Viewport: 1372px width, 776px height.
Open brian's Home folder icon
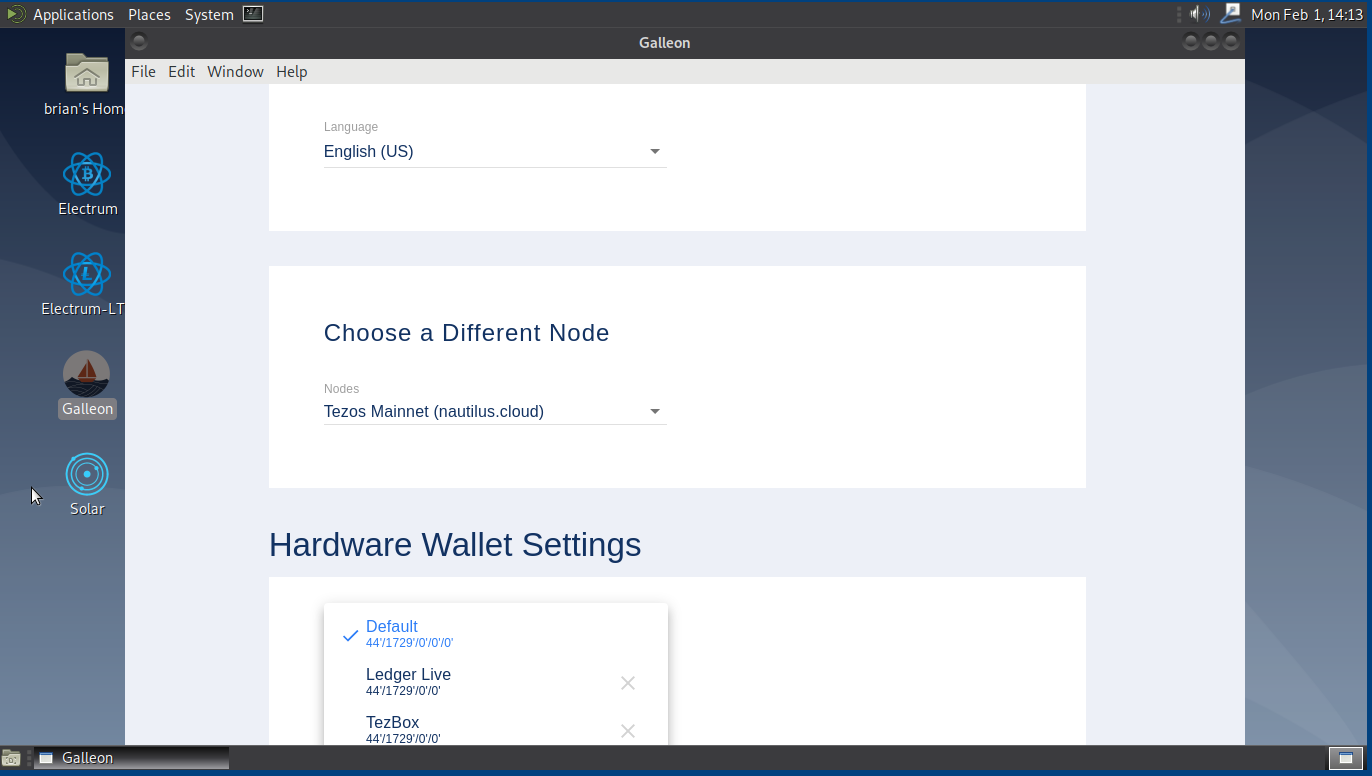tap(87, 84)
